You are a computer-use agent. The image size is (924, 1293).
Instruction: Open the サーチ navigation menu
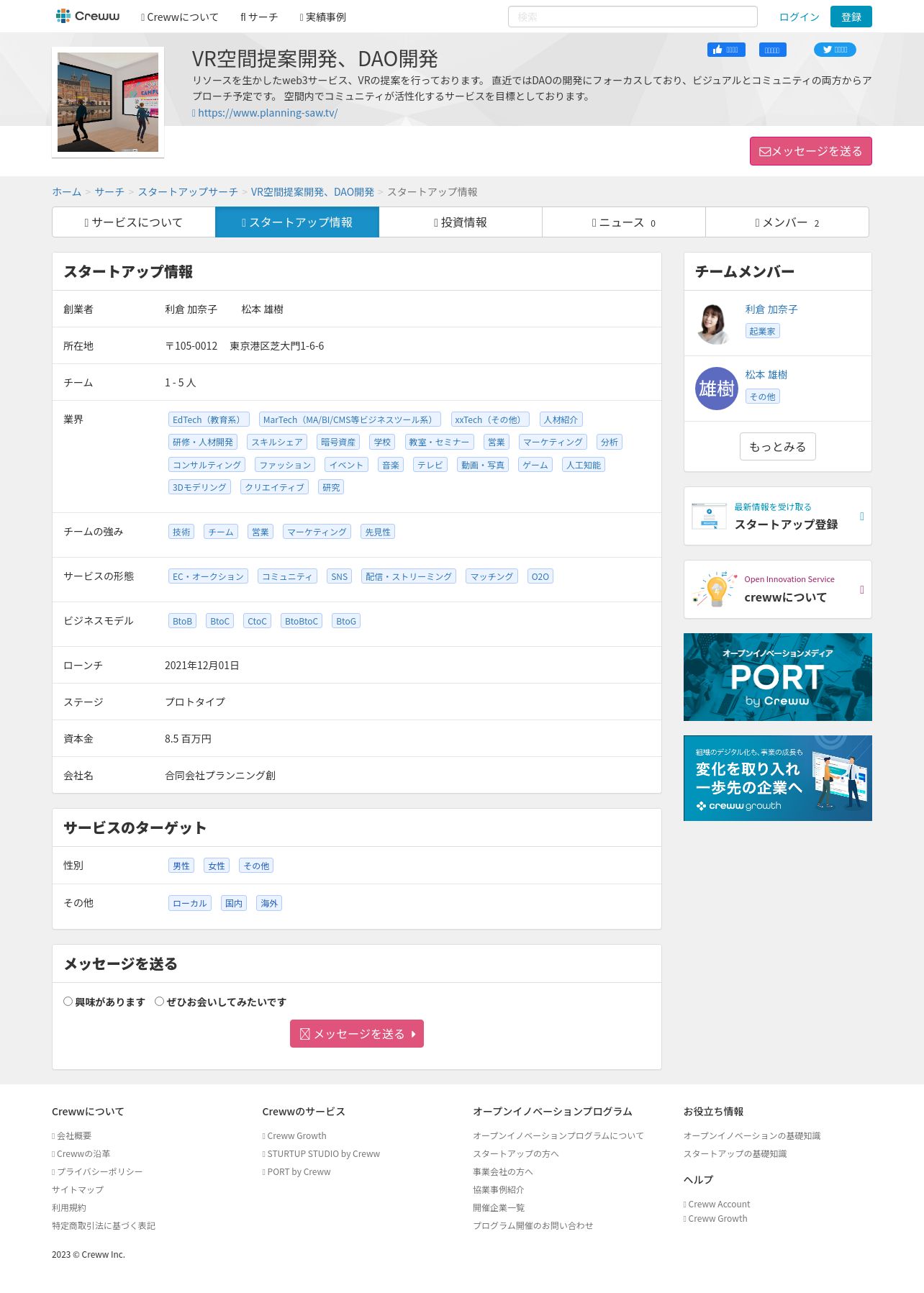(x=259, y=17)
